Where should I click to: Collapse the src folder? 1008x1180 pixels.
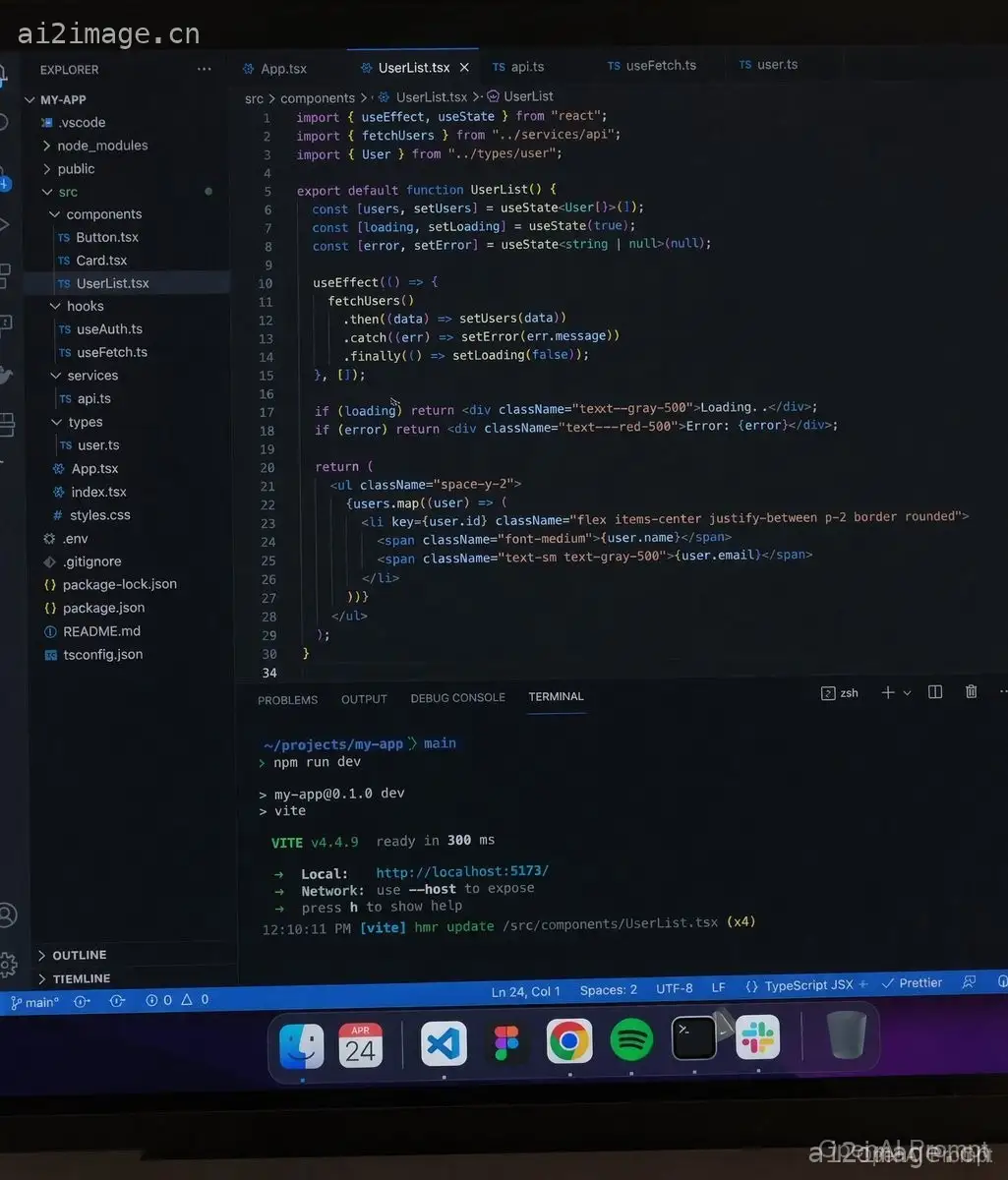point(59,192)
